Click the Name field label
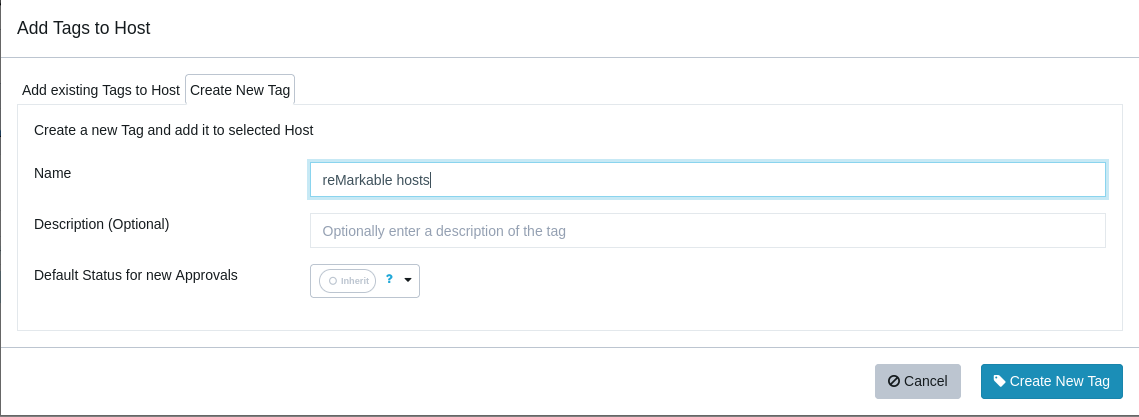This screenshot has height=417, width=1139. tap(52, 173)
